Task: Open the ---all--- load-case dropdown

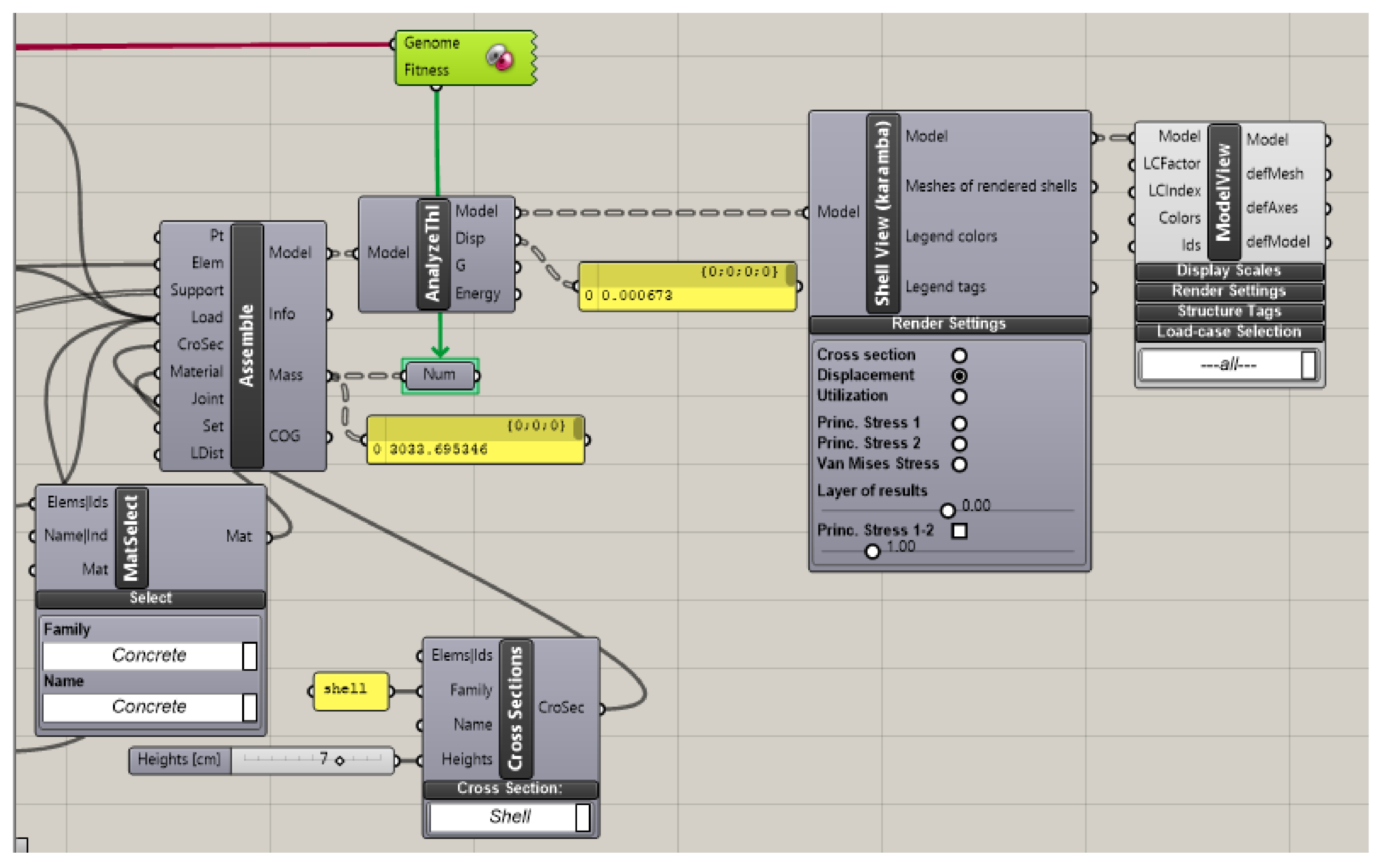Action: pos(1229,364)
